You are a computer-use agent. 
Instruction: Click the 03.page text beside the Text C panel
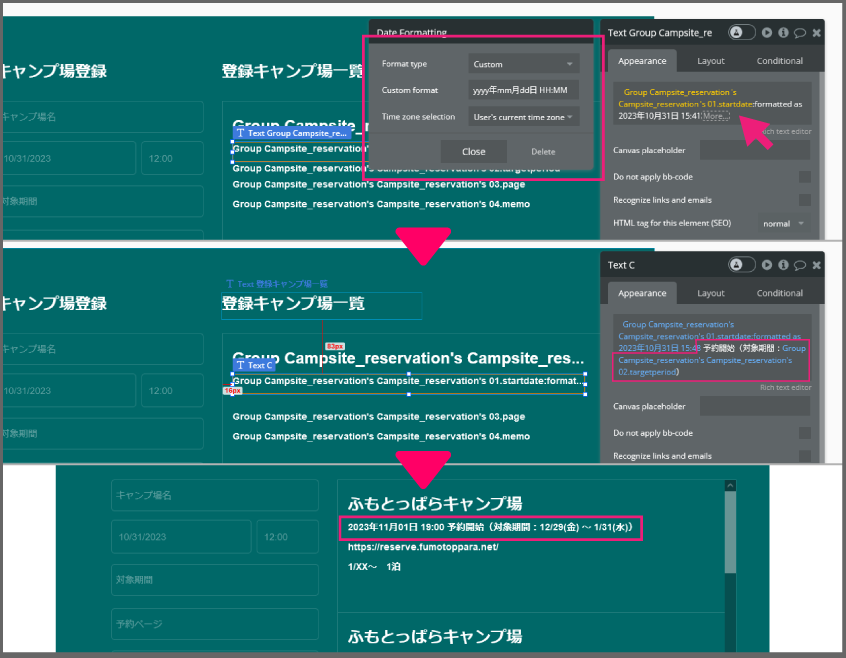(x=379, y=416)
